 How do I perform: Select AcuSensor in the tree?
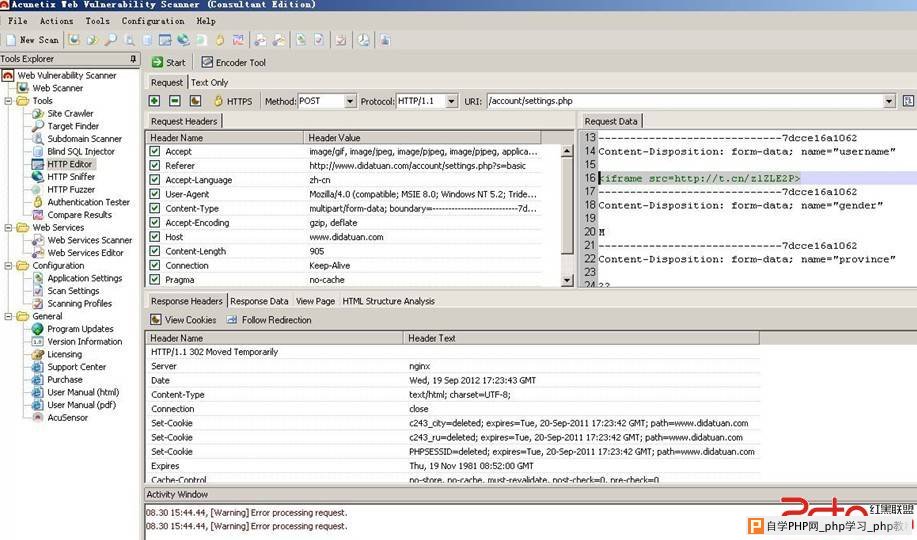coord(67,418)
